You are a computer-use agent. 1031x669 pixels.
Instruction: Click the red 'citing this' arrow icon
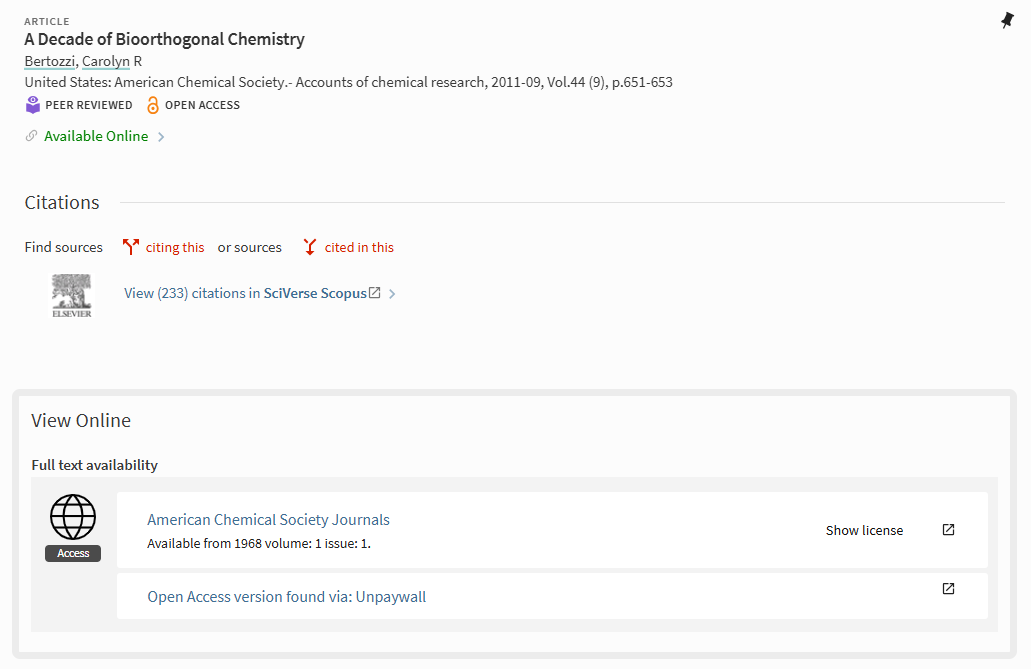pos(130,247)
